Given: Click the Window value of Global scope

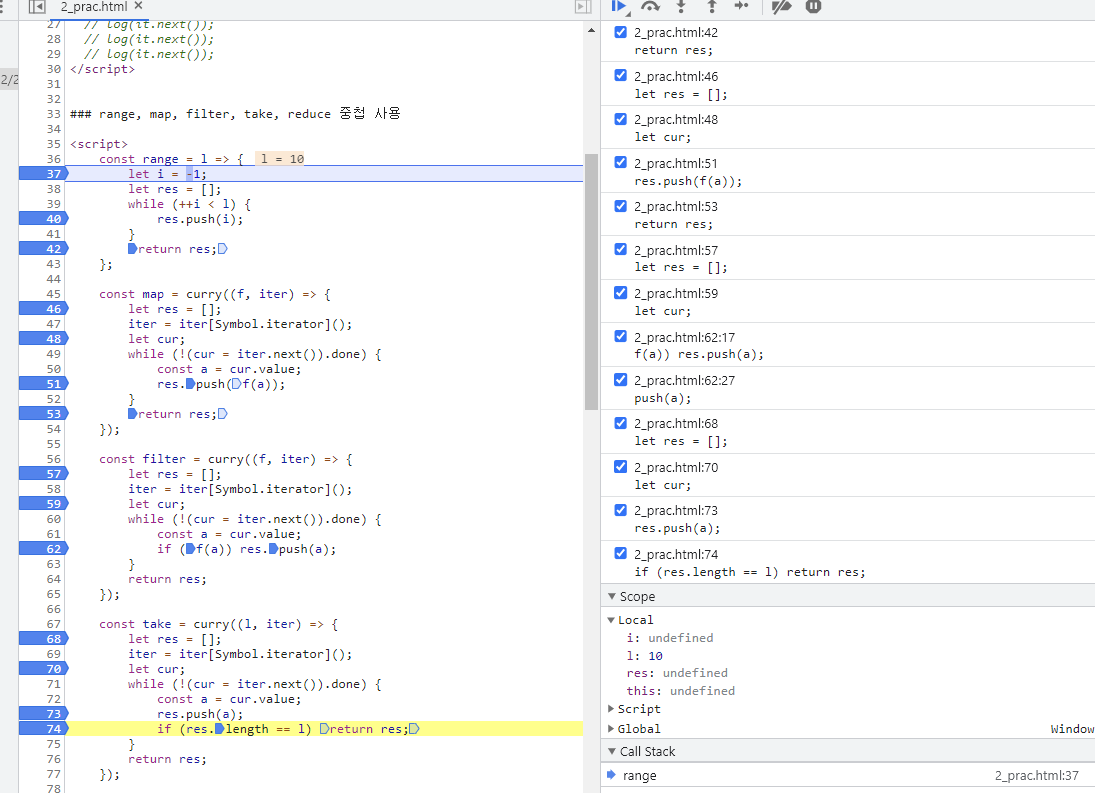Looking at the screenshot, I should [1072, 729].
